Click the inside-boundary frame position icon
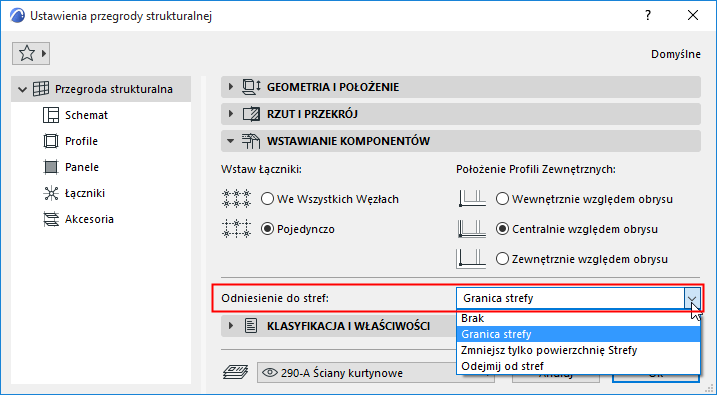Image resolution: width=717 pixels, height=395 pixels. click(472, 199)
